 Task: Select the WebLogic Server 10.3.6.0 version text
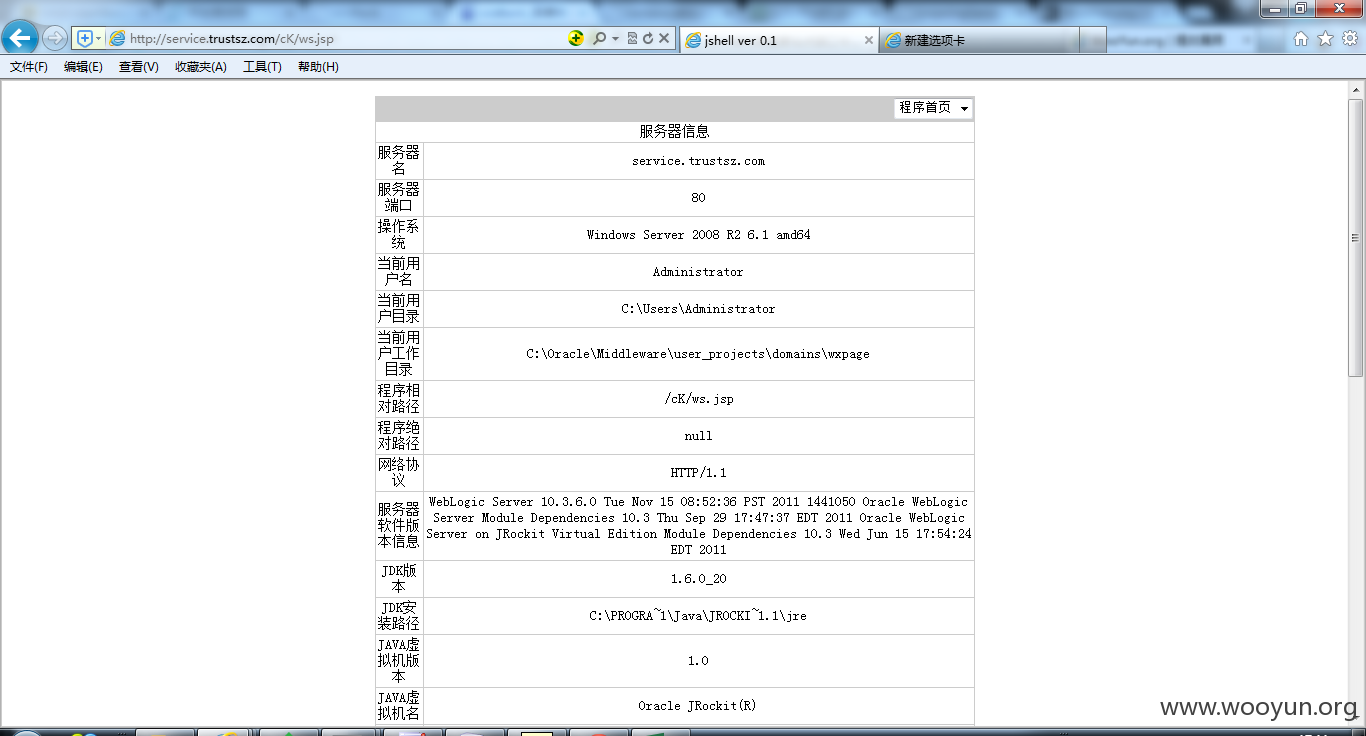[698, 526]
